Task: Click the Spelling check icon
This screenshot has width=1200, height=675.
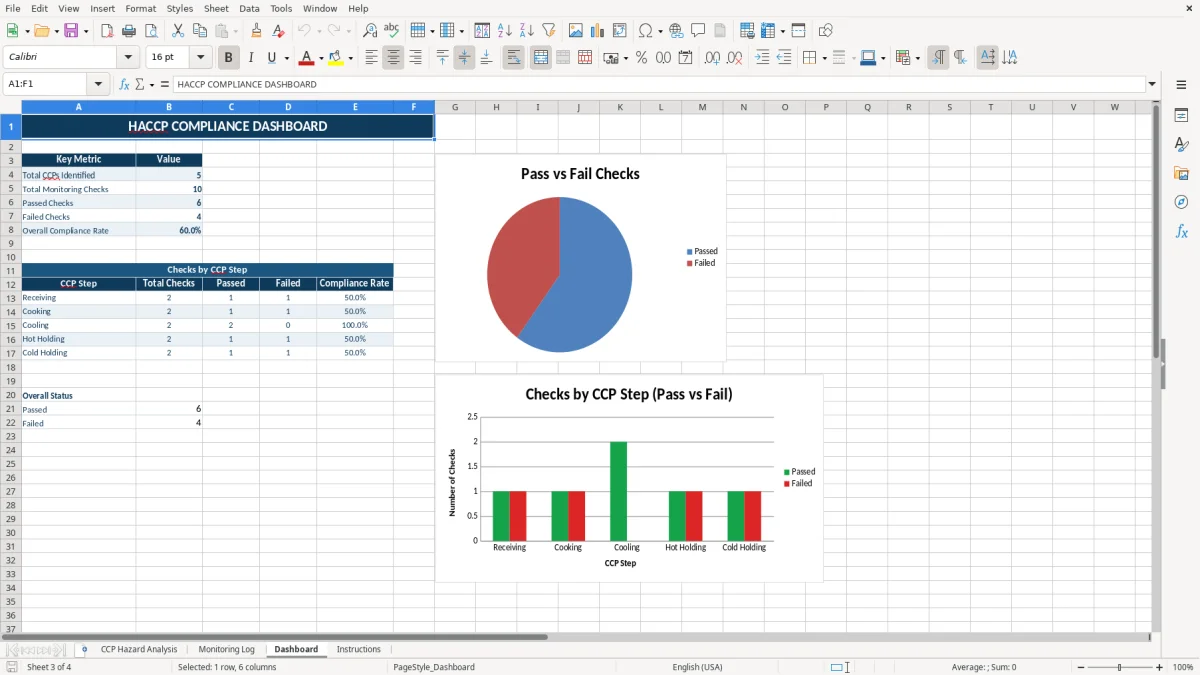Action: coord(392,31)
